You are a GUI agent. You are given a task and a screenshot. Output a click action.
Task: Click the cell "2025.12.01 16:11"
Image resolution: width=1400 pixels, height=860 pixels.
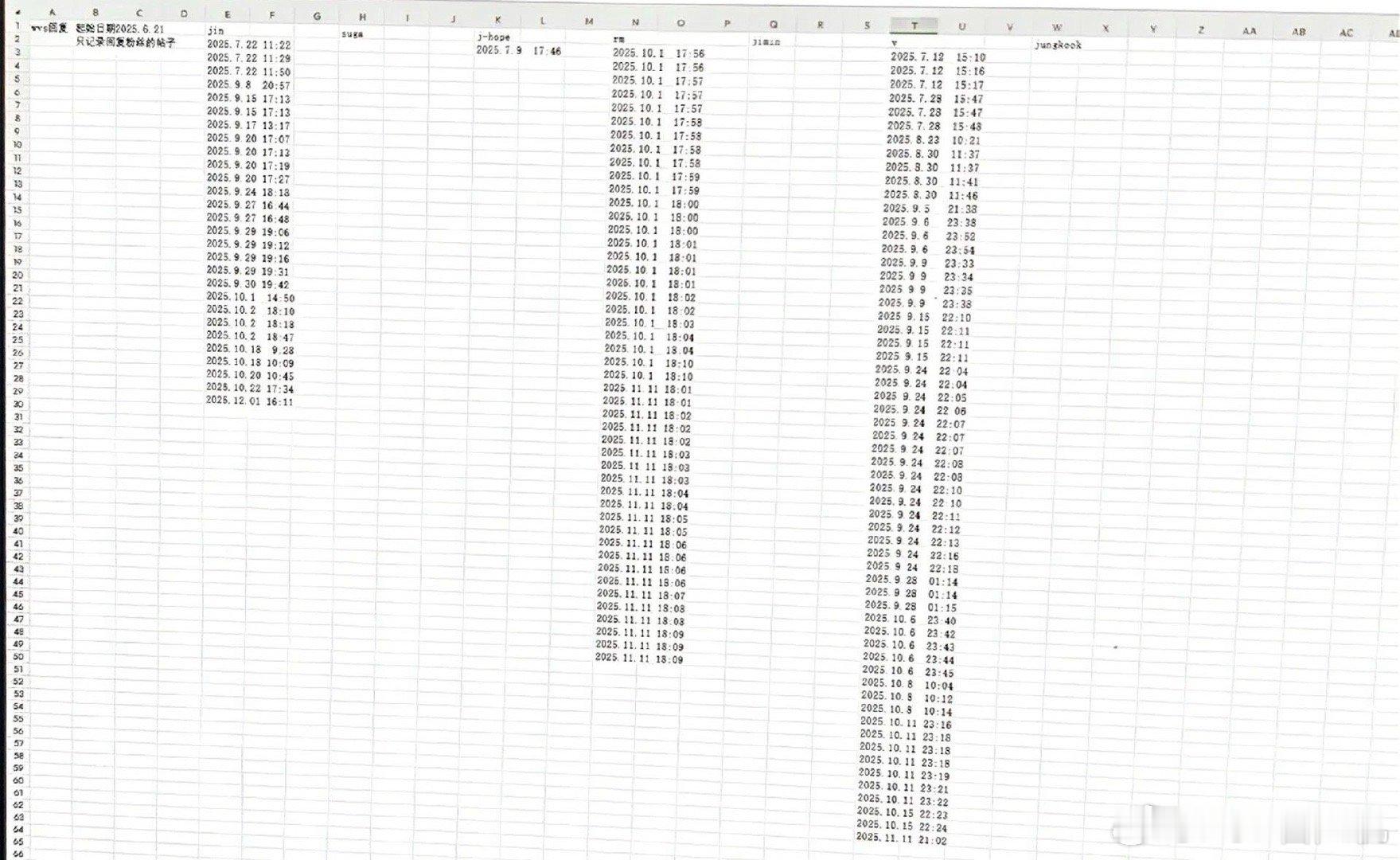(250, 401)
